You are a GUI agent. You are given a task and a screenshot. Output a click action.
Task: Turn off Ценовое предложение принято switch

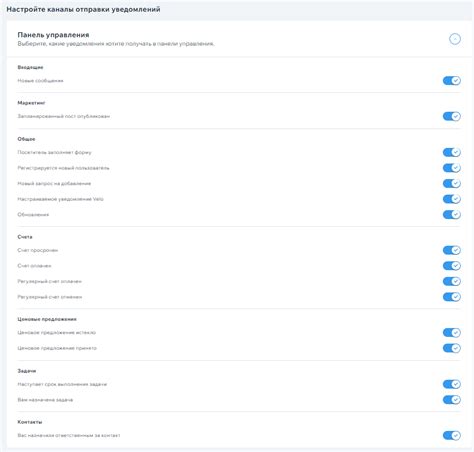tap(452, 348)
